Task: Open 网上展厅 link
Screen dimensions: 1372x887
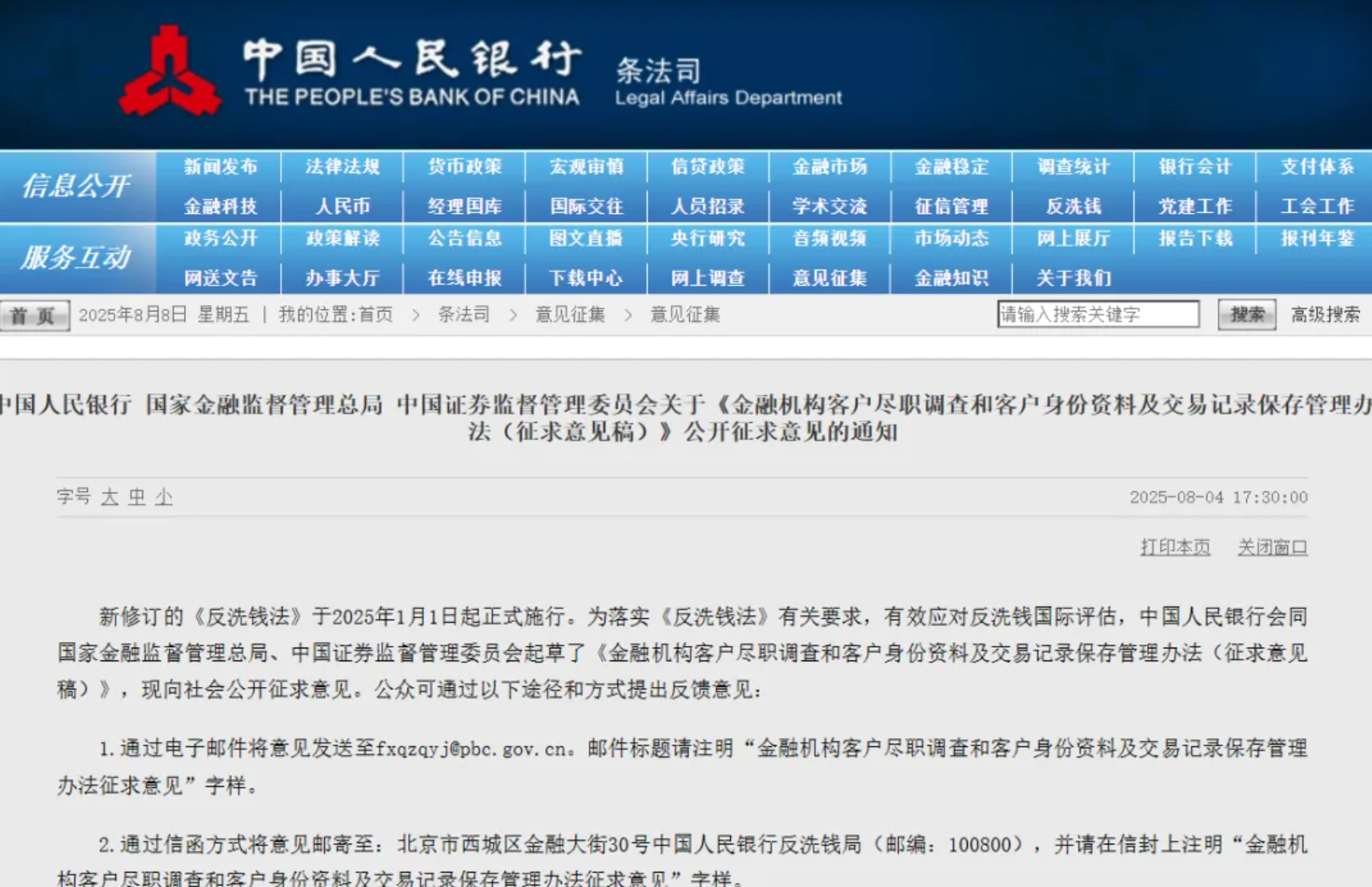Action: pyautogui.click(x=1073, y=239)
